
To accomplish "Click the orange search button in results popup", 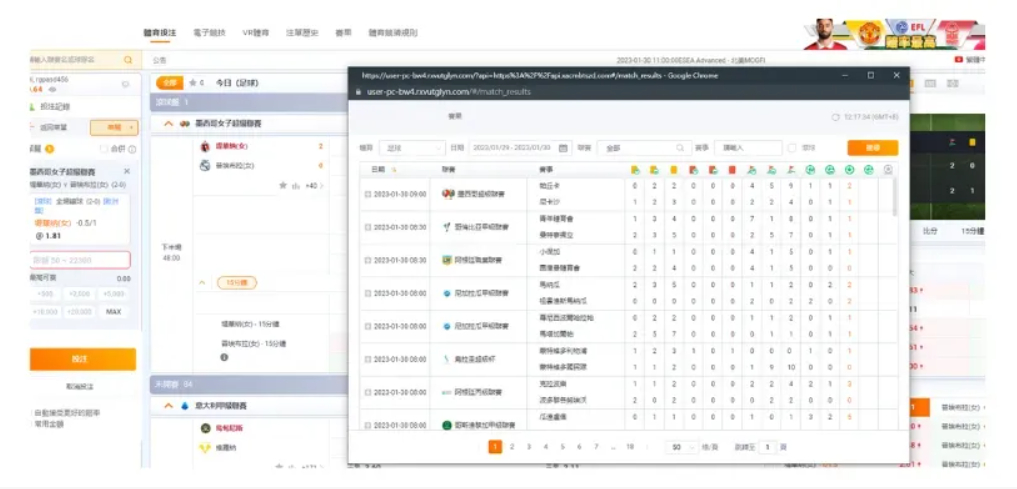I will point(872,148).
